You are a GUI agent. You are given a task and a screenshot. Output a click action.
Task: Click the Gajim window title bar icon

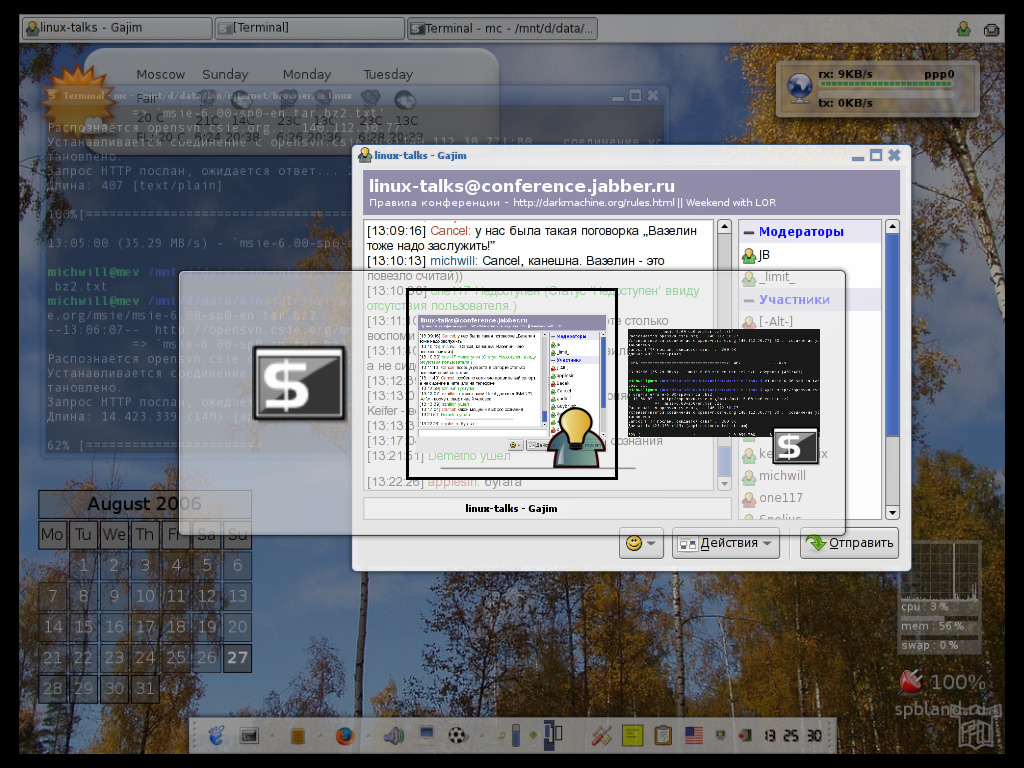(365, 155)
